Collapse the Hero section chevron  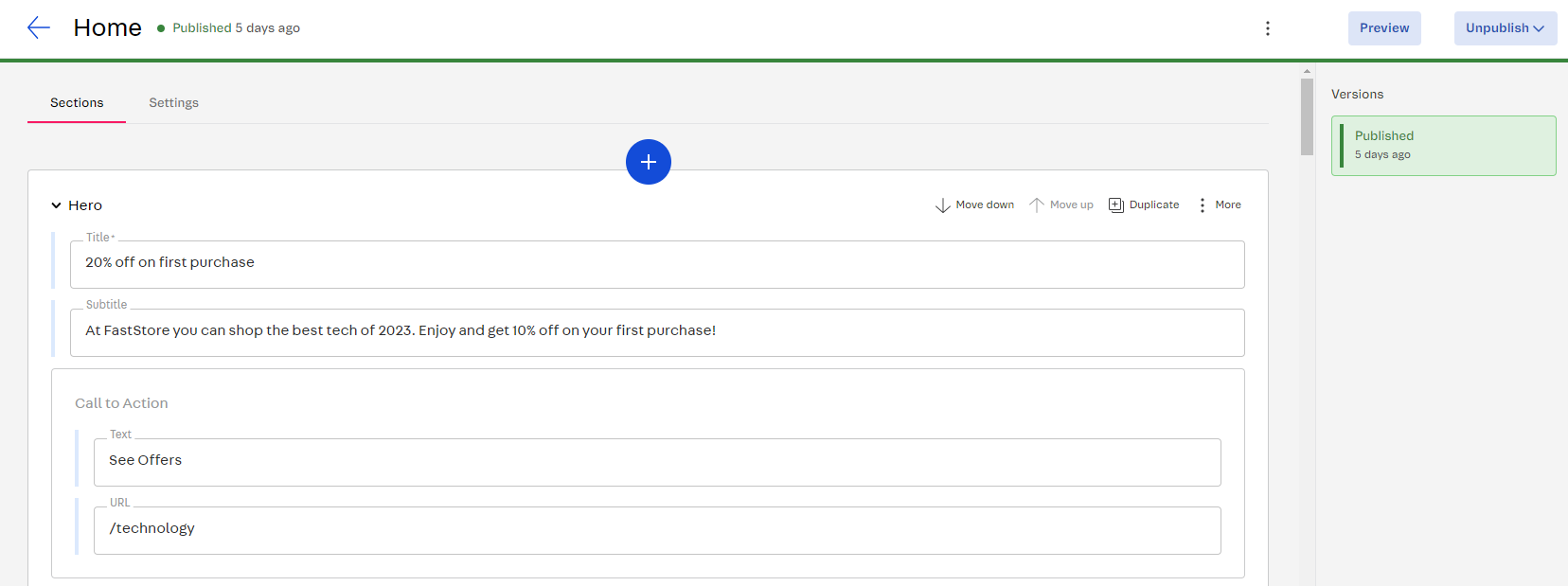[x=57, y=205]
